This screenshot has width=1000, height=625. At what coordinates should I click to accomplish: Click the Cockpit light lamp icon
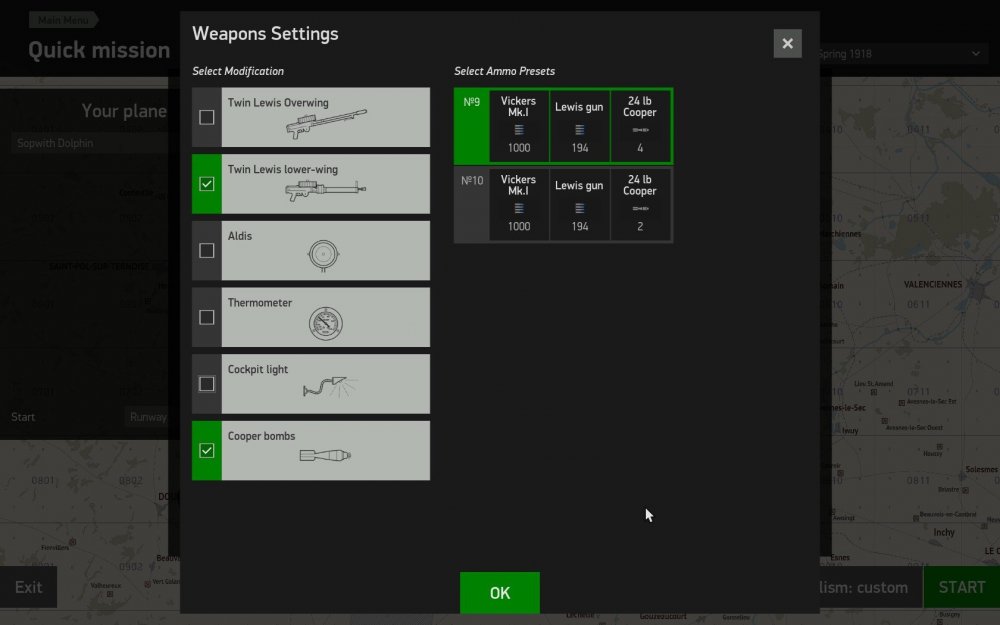330,386
